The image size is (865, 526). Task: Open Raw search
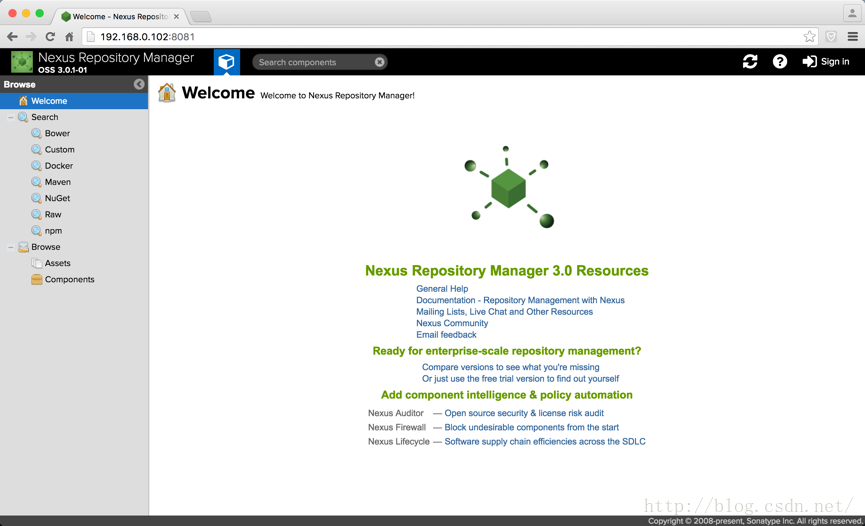click(x=52, y=215)
